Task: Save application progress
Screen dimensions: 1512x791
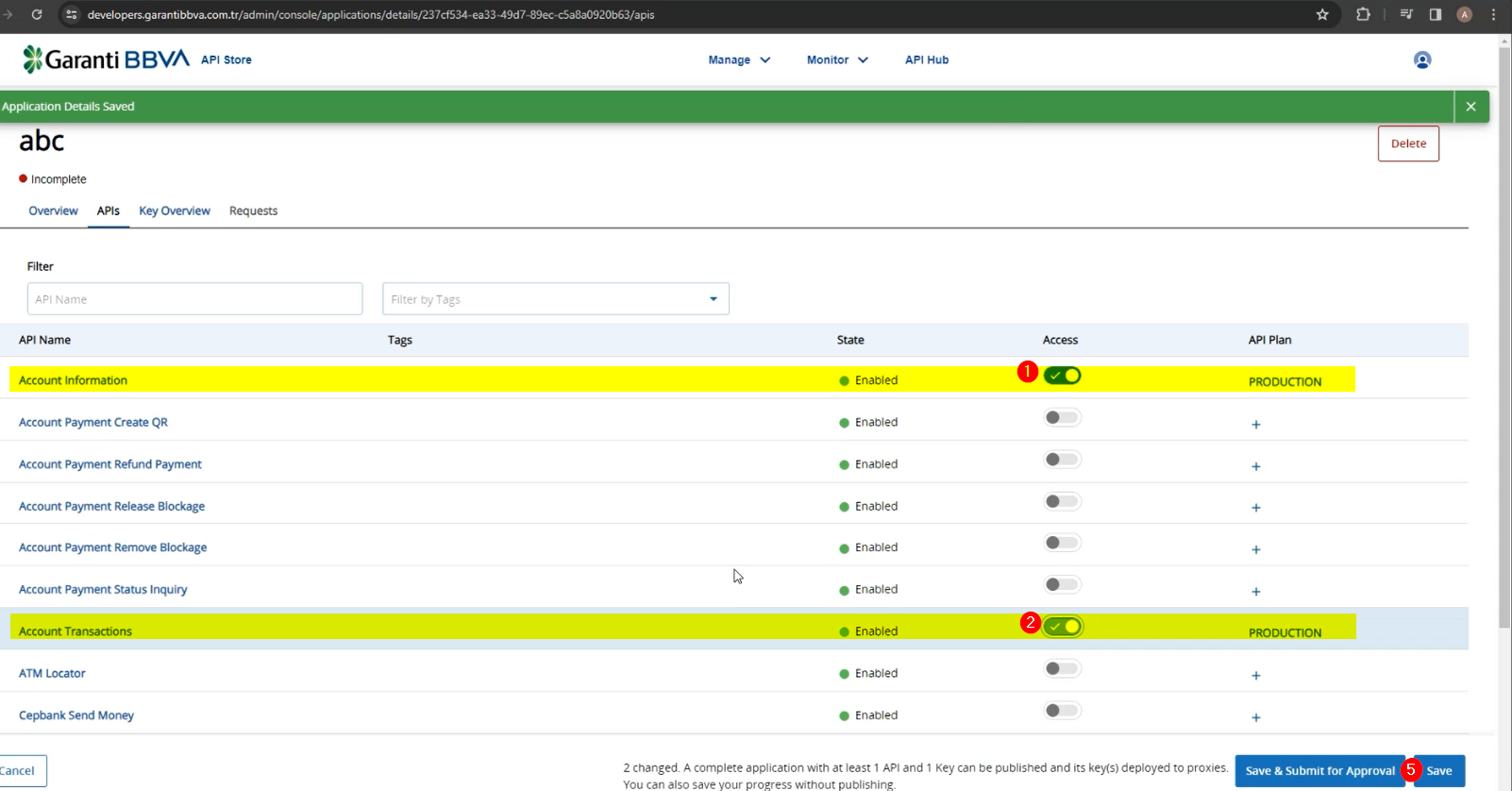Action: point(1439,771)
